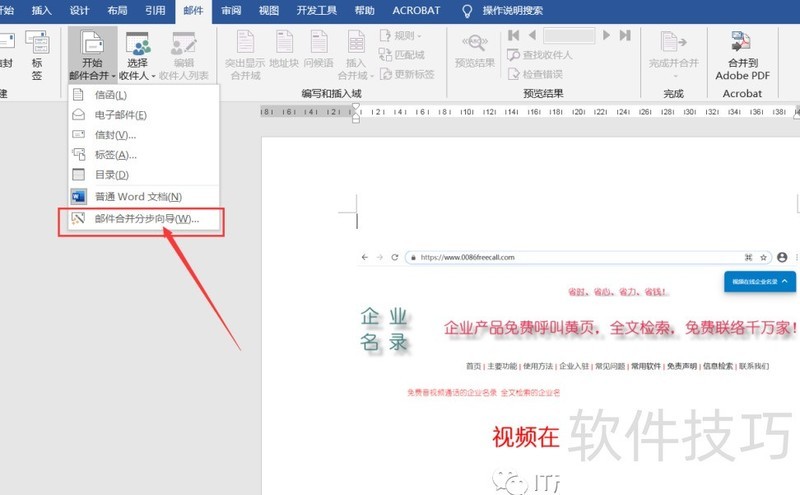
Task: Select 信封(V)... menu item
Action: point(144,135)
